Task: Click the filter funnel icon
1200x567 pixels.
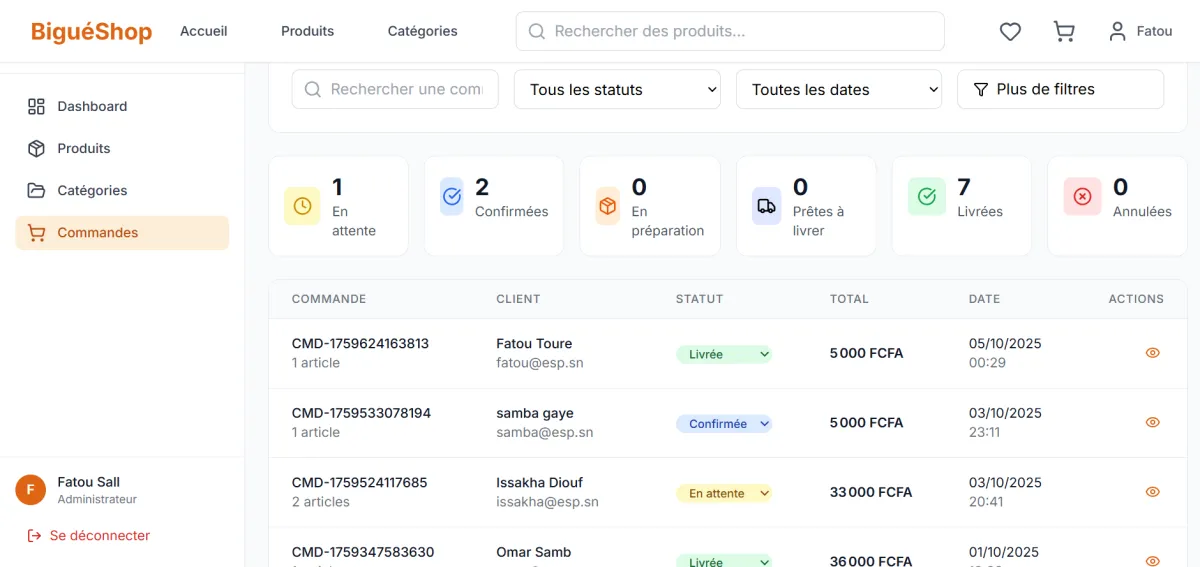Action: pyautogui.click(x=981, y=89)
